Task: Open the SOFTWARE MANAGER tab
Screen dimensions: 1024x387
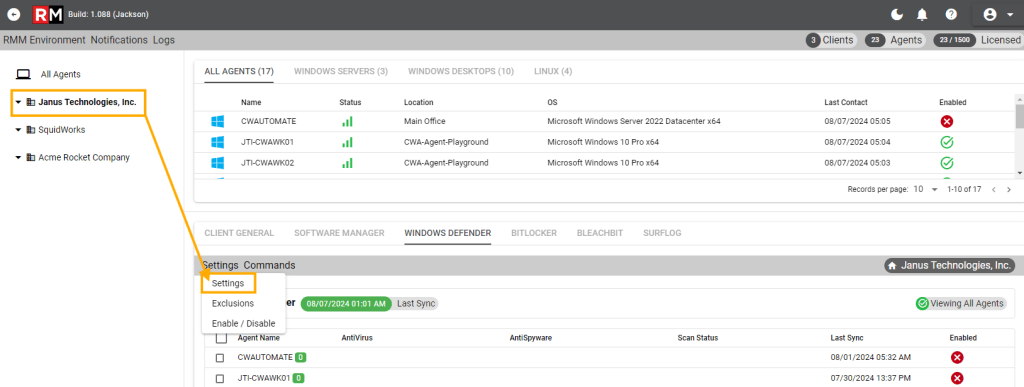Action: (x=339, y=233)
